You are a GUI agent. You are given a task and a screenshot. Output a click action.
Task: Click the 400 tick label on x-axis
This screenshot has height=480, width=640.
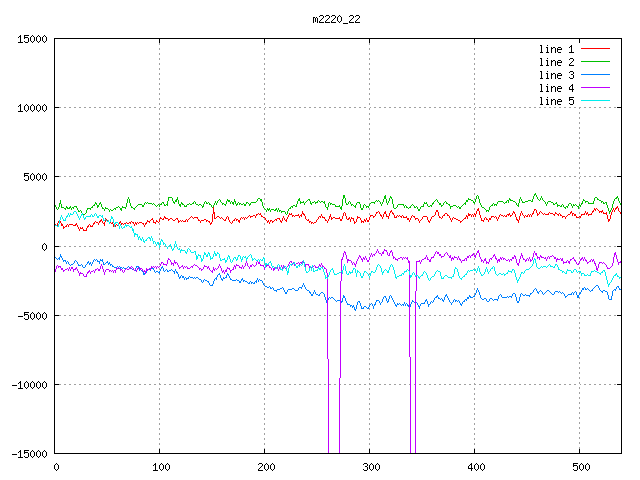point(475,467)
